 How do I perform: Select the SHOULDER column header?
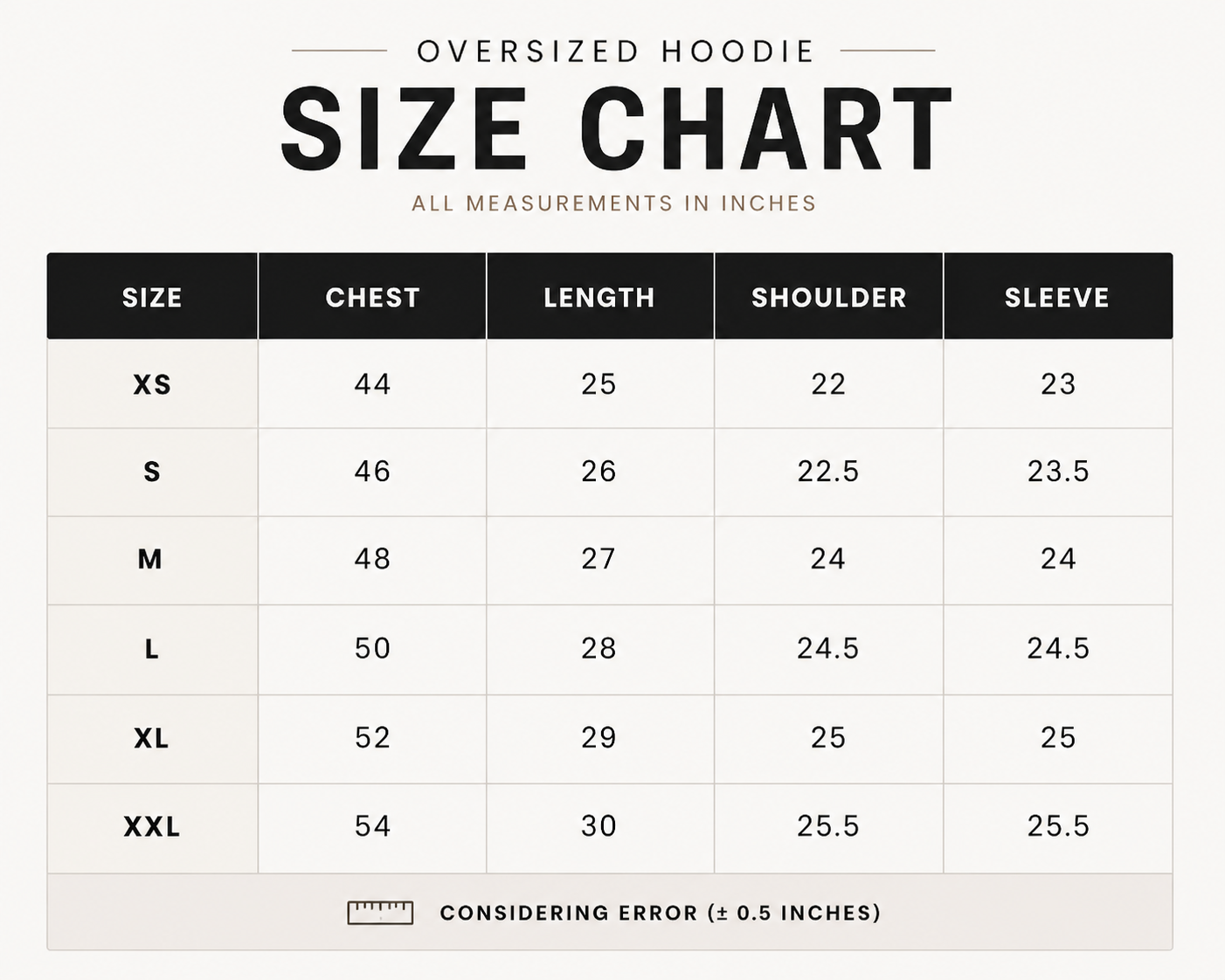tap(829, 298)
